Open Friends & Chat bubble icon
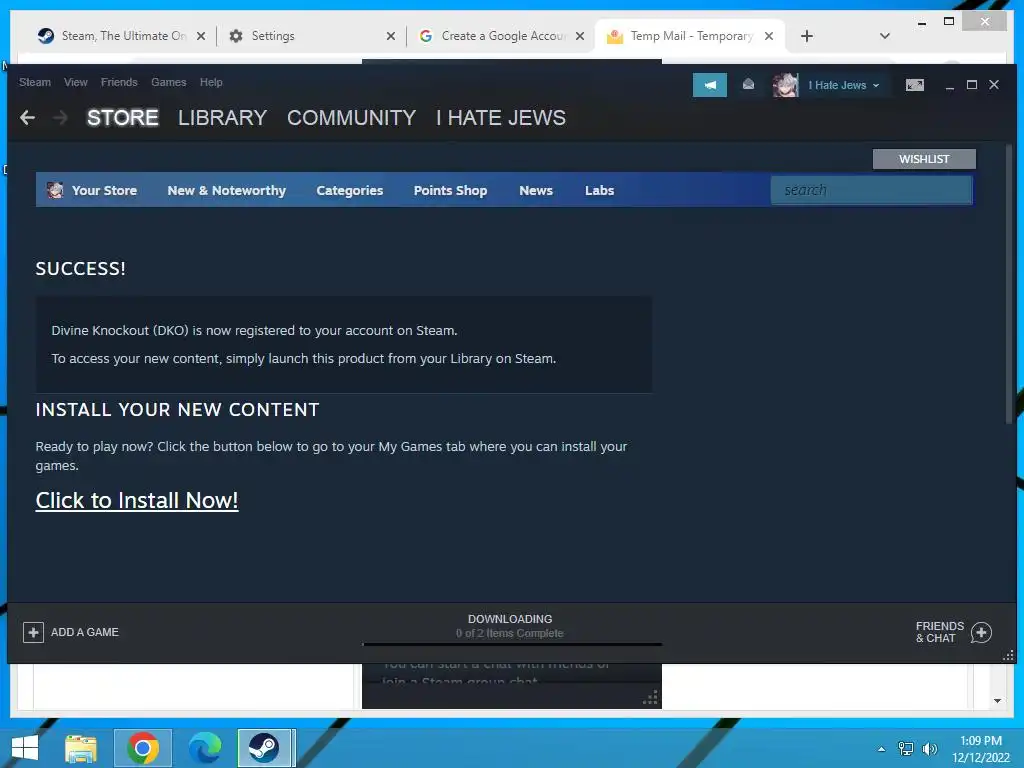Image resolution: width=1024 pixels, height=768 pixels. 982,632
